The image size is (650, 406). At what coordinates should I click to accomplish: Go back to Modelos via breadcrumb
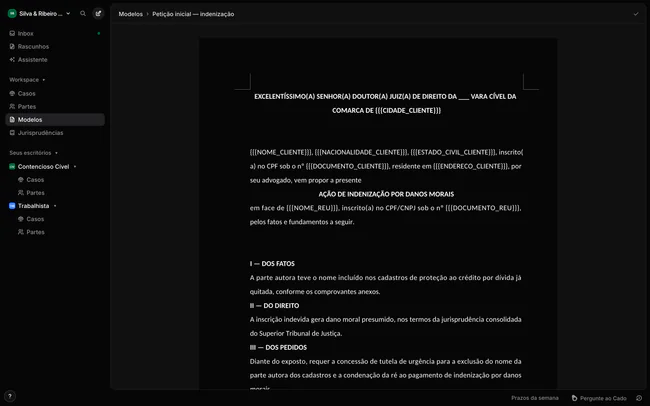click(131, 14)
